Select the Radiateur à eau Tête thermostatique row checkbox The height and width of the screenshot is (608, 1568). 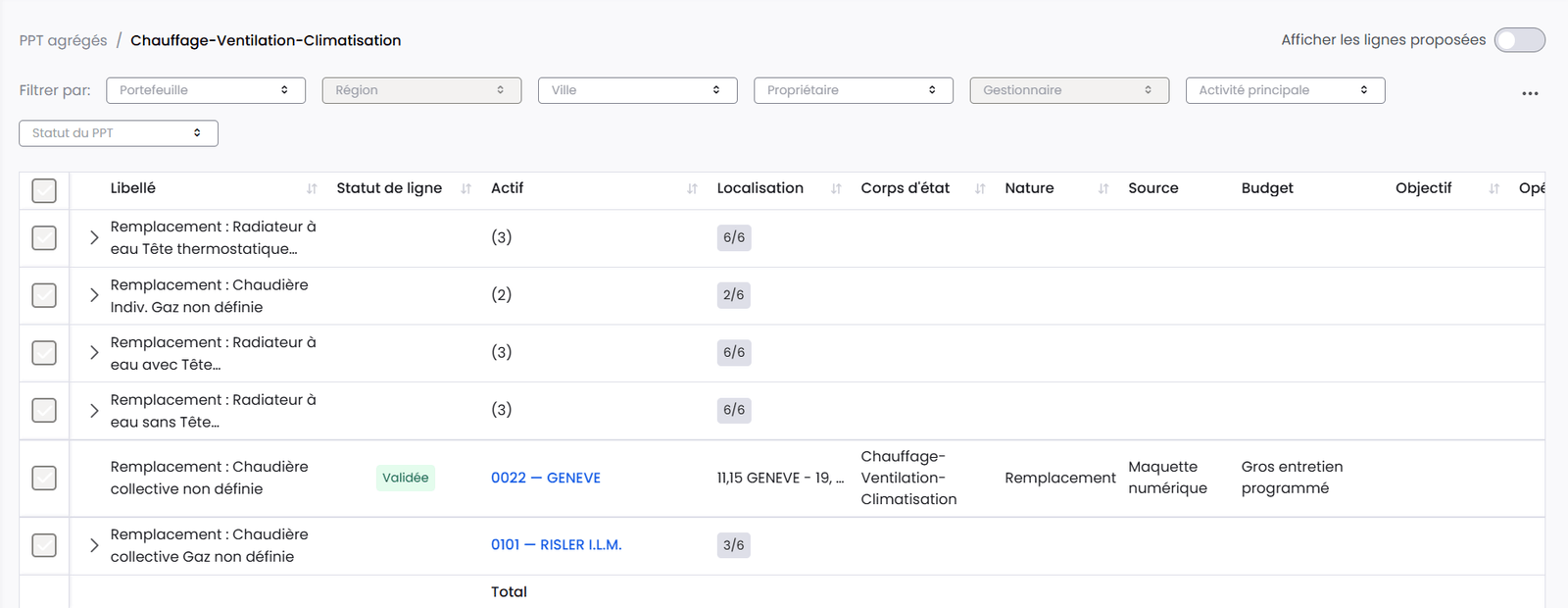pyautogui.click(x=44, y=237)
